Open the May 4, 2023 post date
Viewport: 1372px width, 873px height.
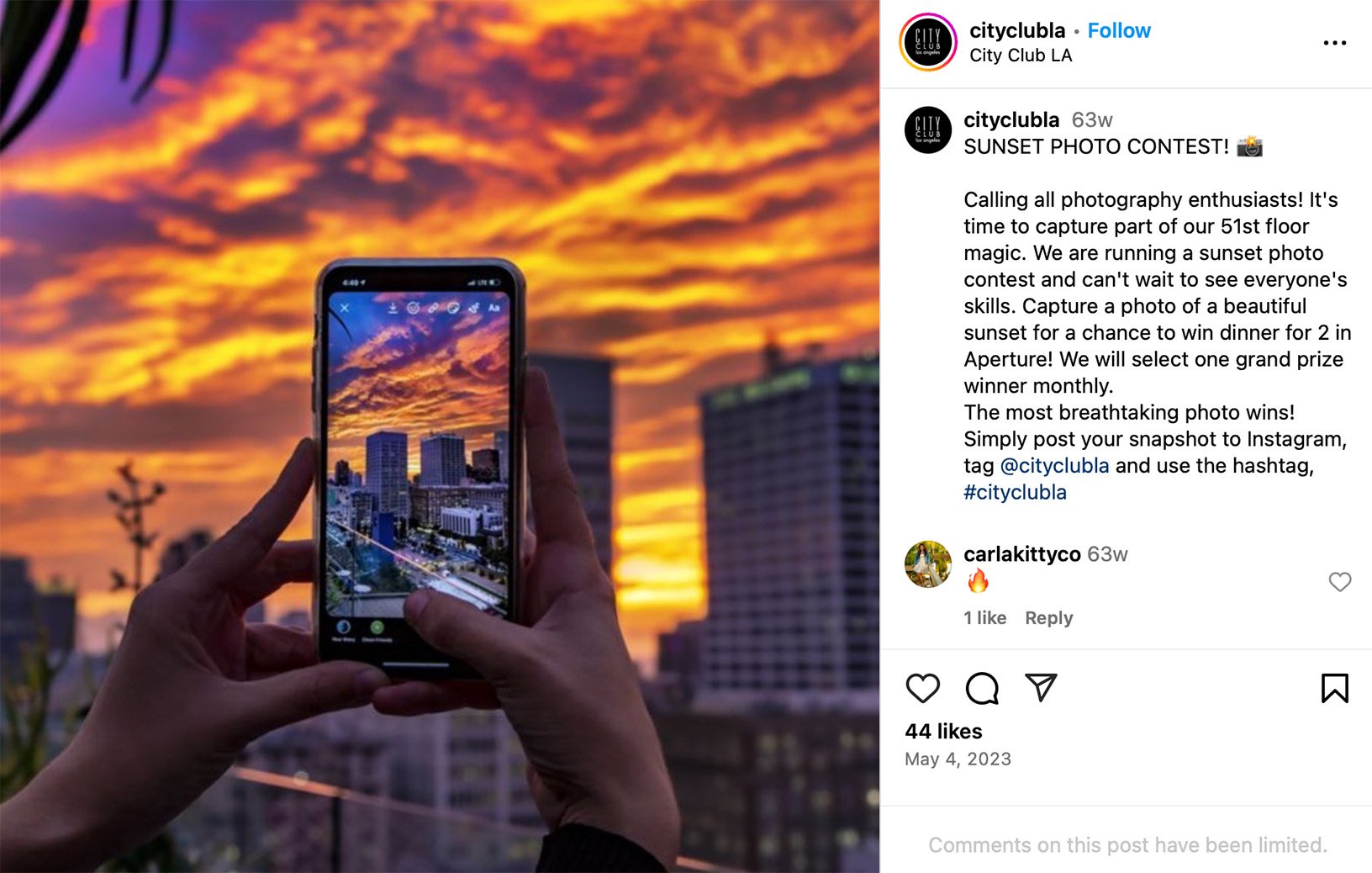pos(958,759)
